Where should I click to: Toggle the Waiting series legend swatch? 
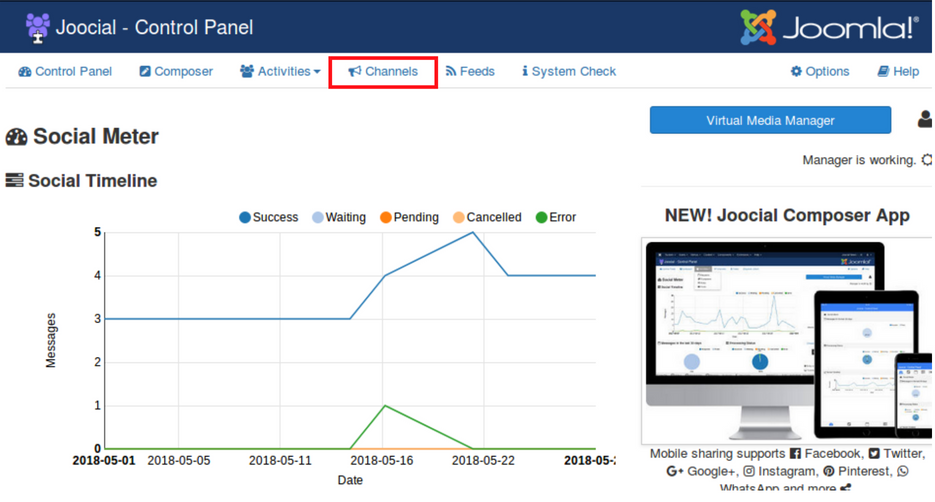point(318,218)
